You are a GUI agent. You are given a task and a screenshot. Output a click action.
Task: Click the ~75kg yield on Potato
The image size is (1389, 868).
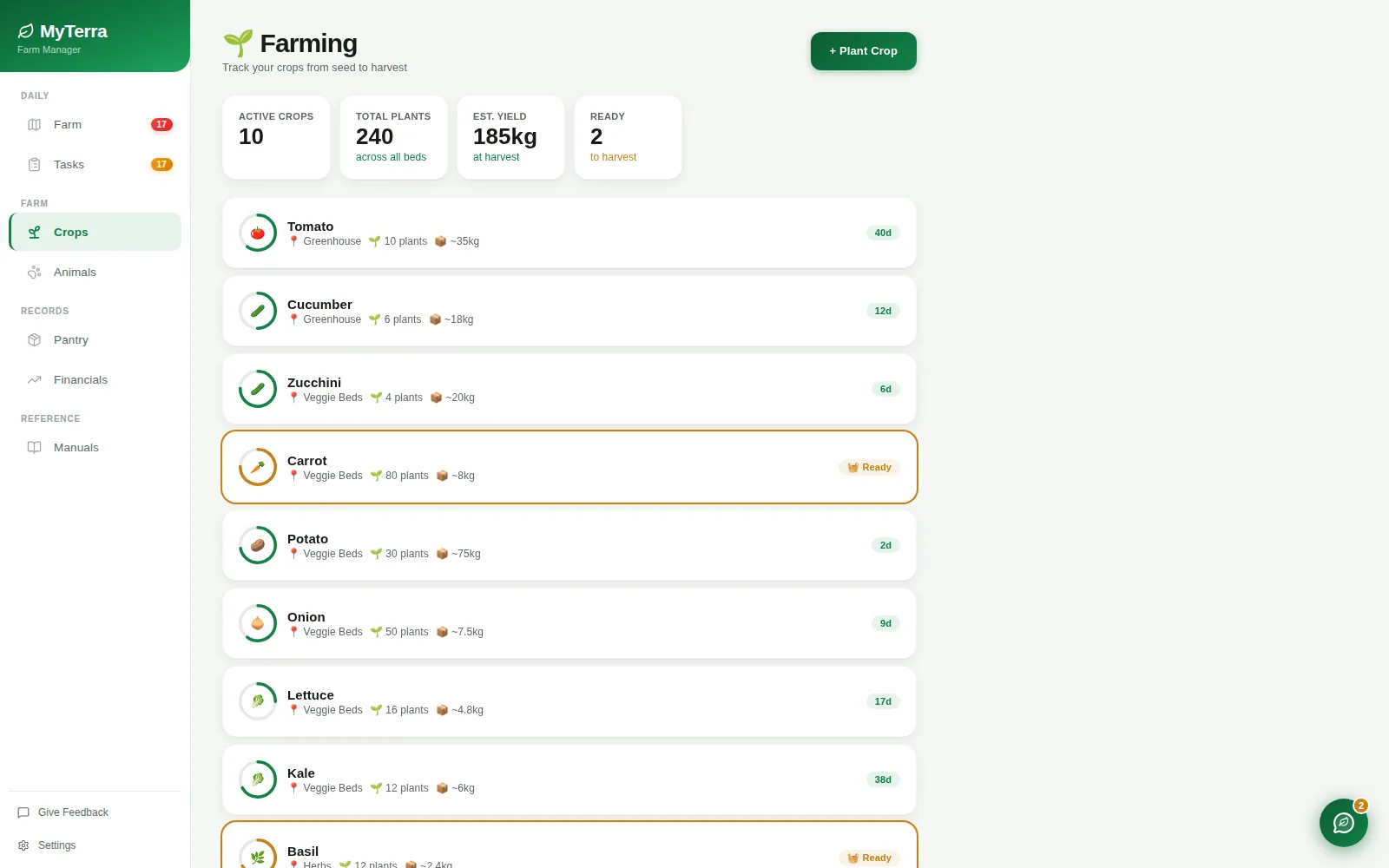[458, 554]
